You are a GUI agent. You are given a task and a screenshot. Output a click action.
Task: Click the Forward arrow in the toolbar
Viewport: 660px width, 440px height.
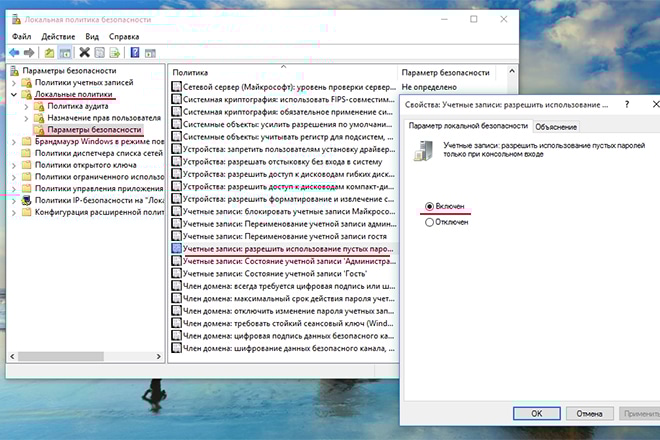click(31, 52)
